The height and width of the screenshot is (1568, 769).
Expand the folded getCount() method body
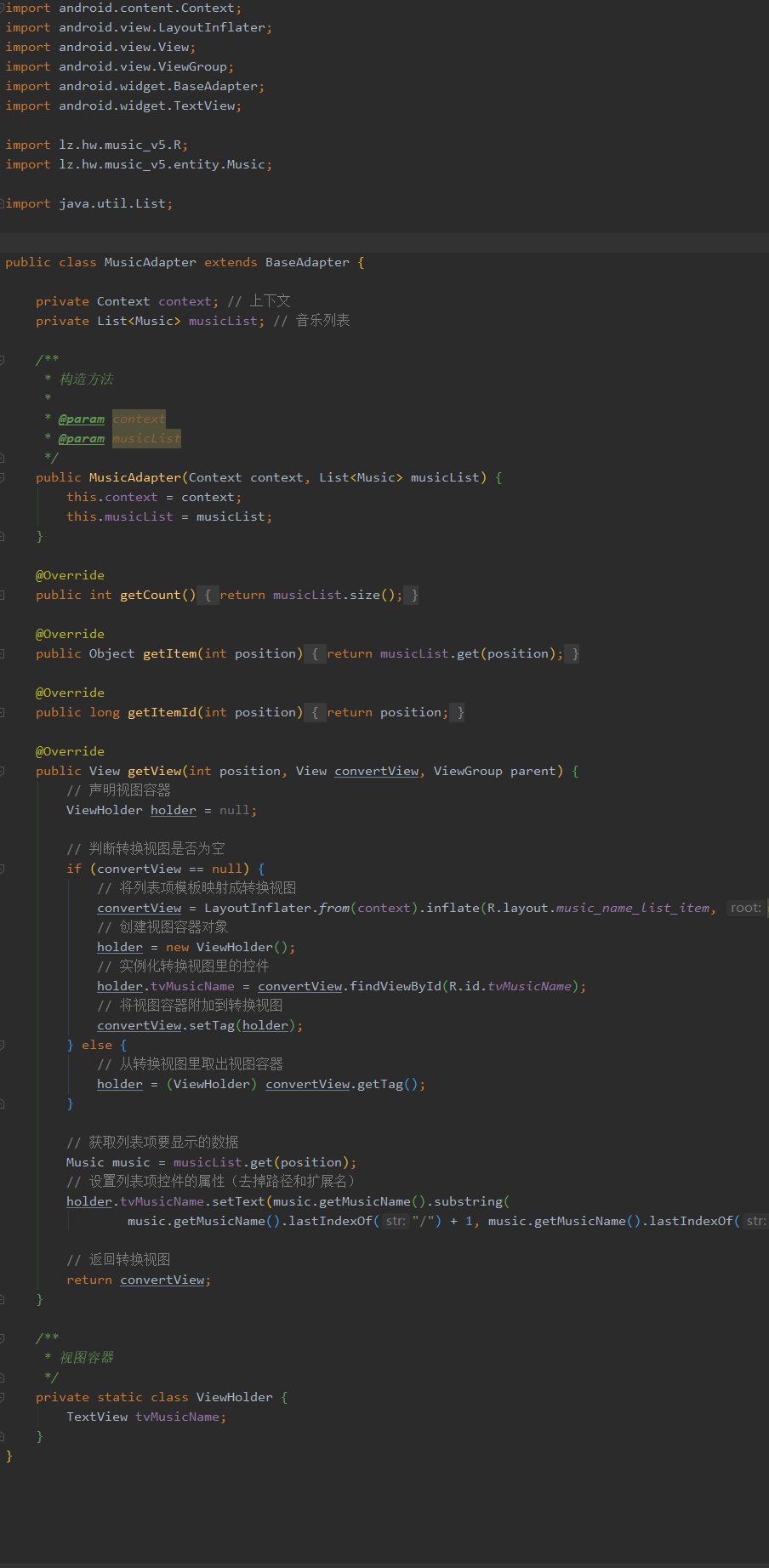(3, 595)
